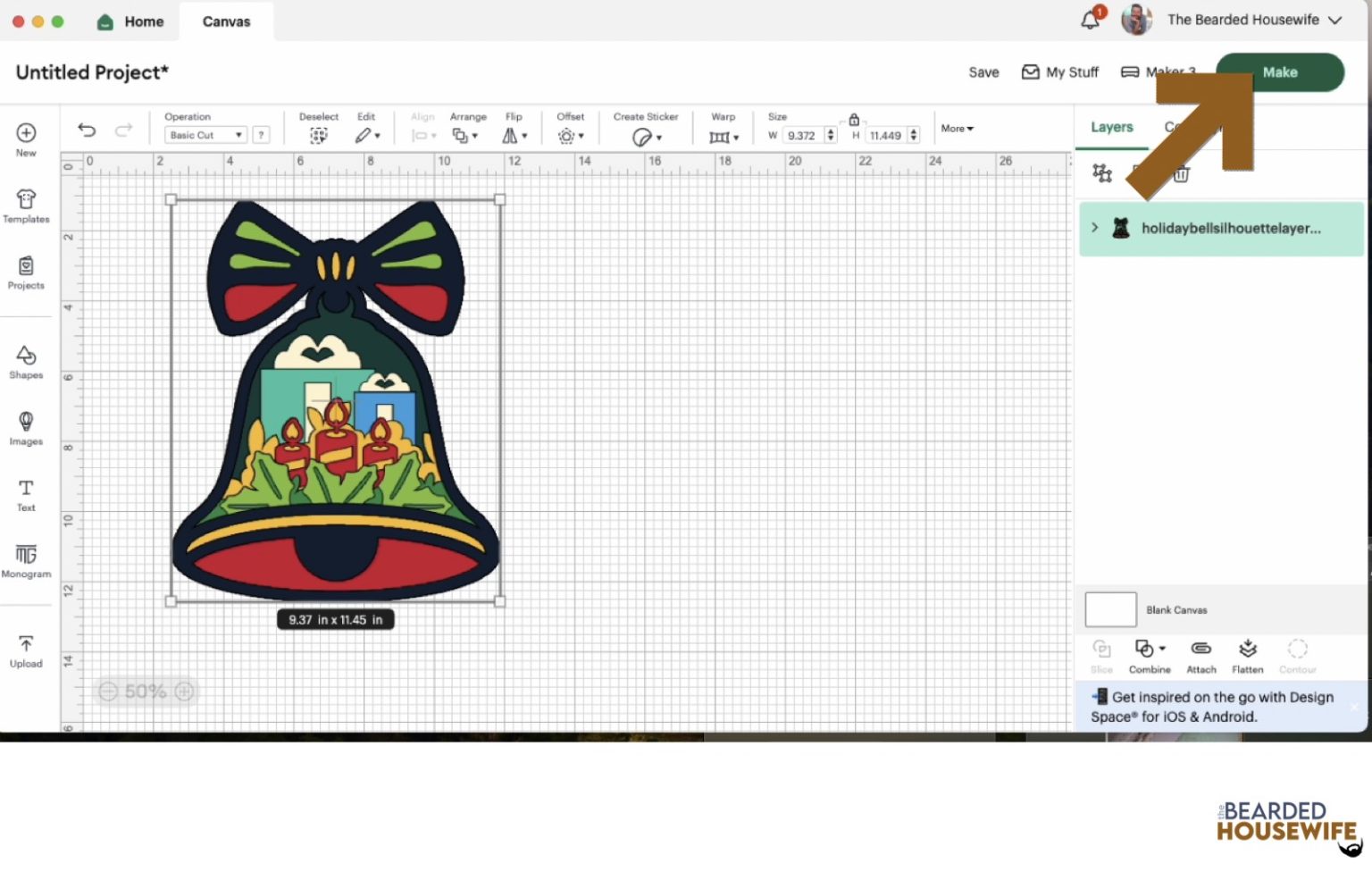Open the Monogram tool
This screenshot has width=1372, height=872.
[x=26, y=560]
